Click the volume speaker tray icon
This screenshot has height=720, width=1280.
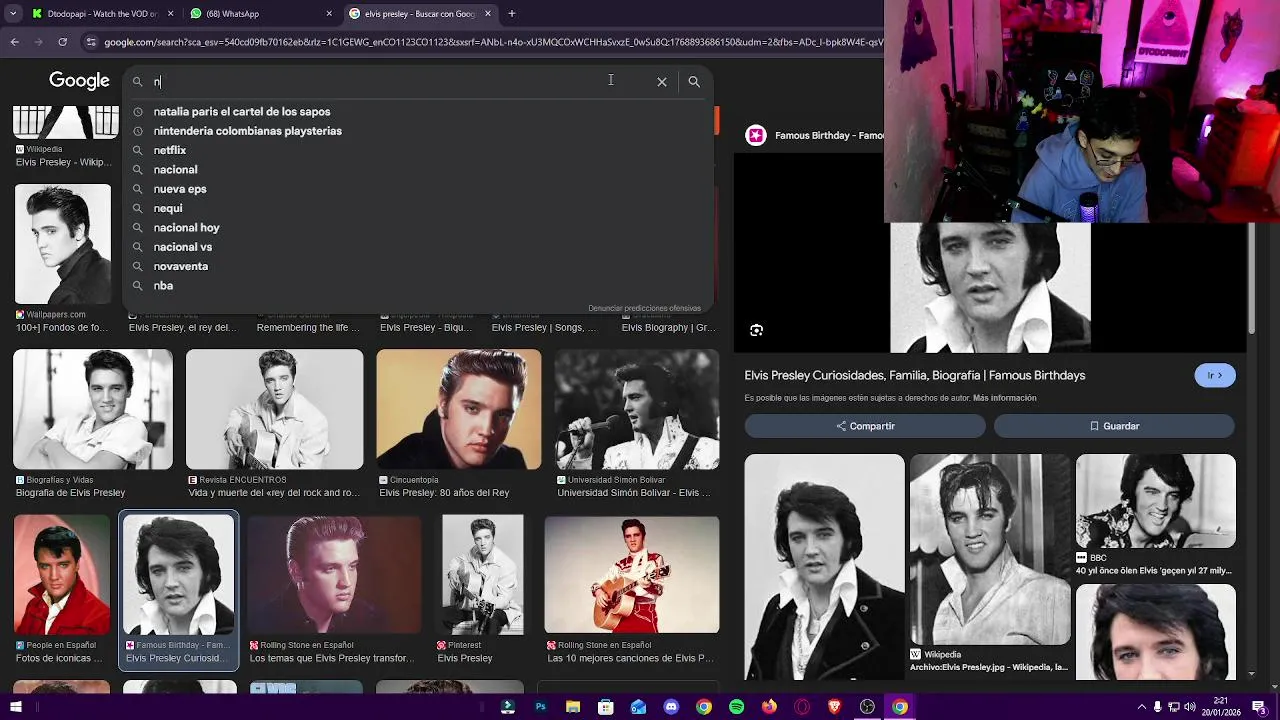[1190, 707]
